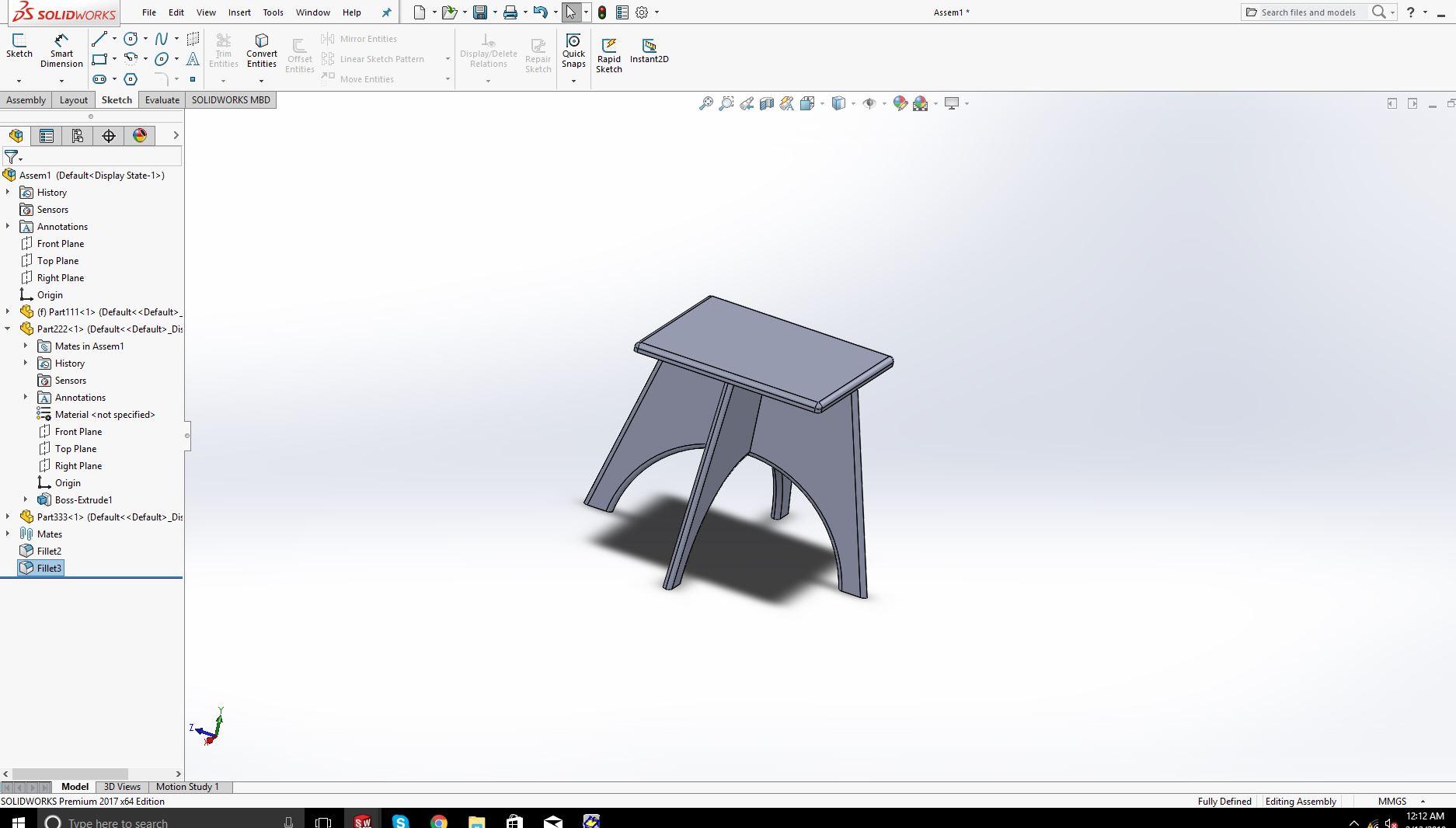Expand the Part333<1> component node

click(8, 517)
